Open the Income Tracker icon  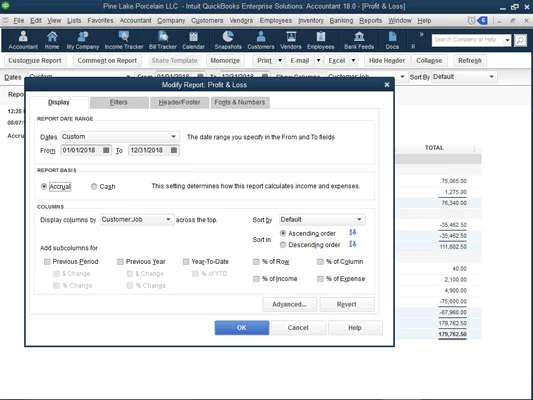point(124,40)
